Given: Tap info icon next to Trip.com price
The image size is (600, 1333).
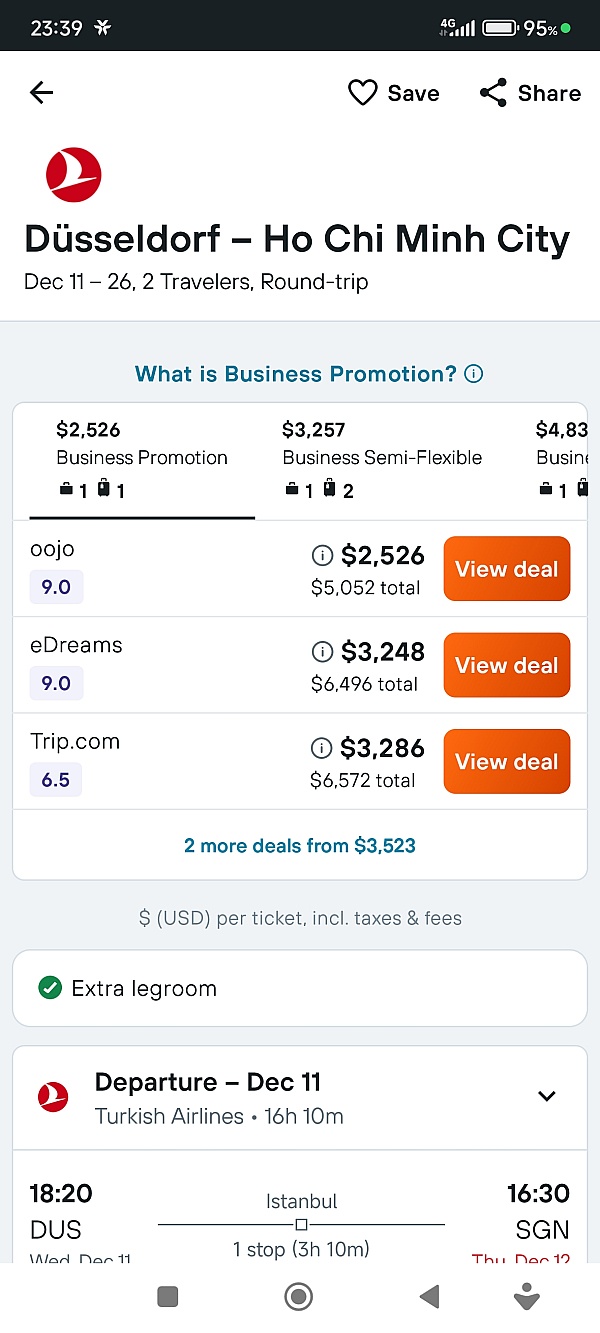Looking at the screenshot, I should tap(322, 748).
